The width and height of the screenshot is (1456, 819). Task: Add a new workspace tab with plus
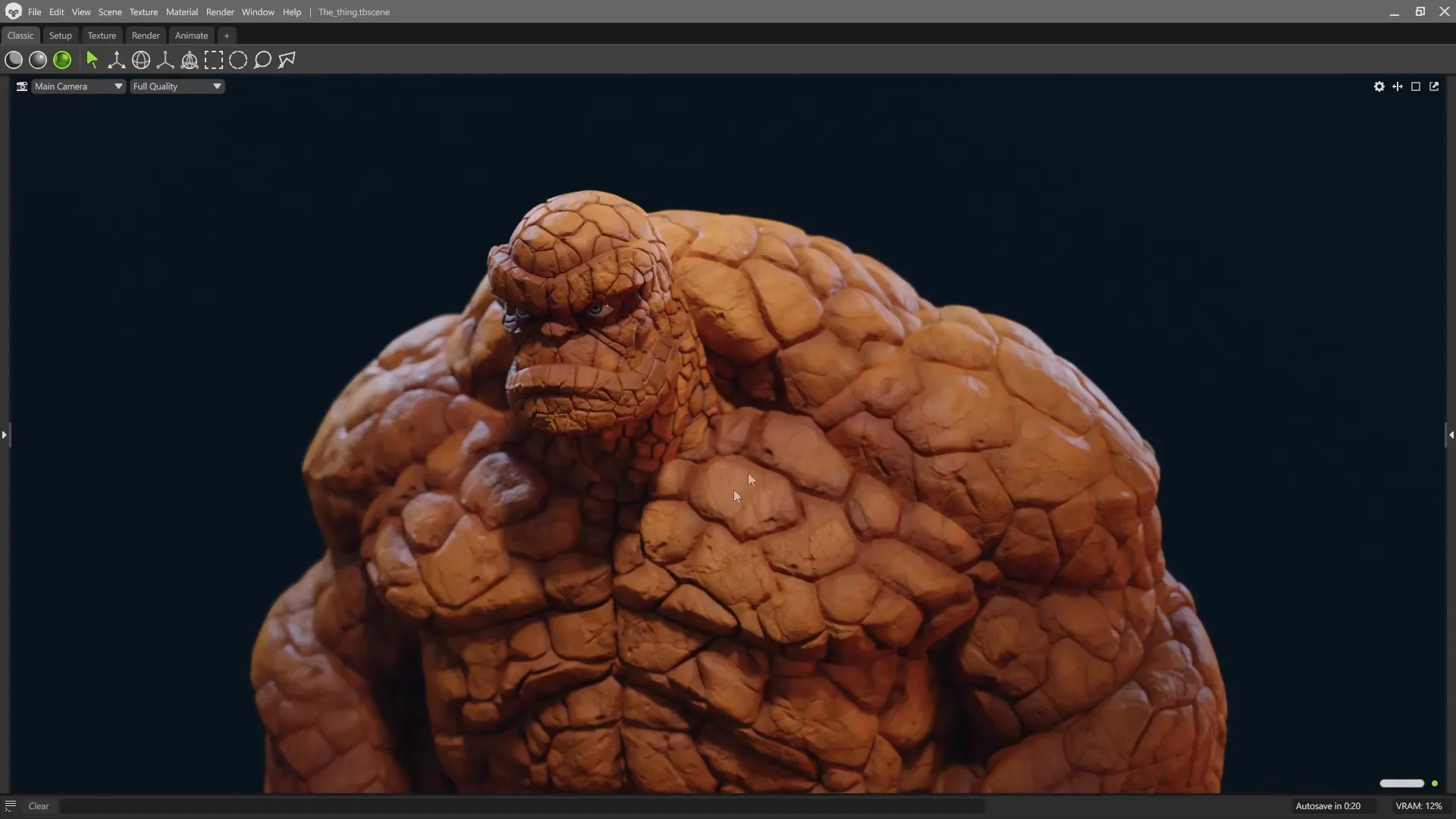226,36
